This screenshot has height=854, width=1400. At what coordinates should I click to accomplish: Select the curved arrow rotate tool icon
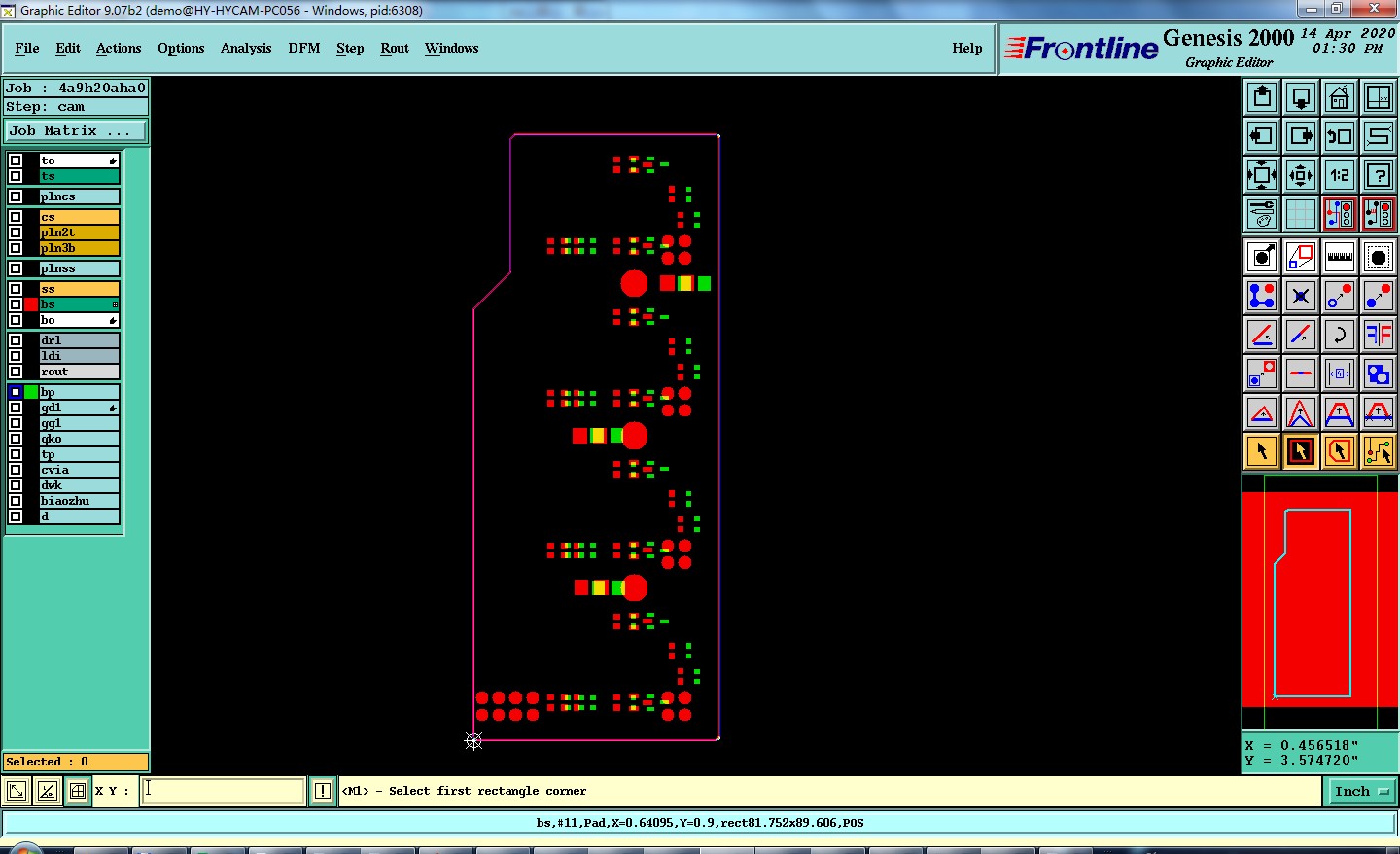[1340, 335]
